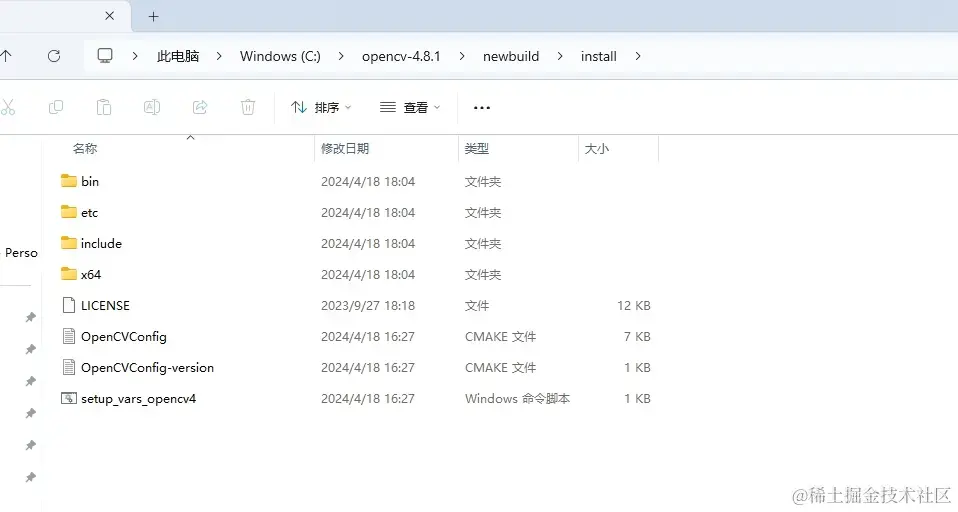Select the bin folder name
Screen dimensions: 958x512
(90, 181)
